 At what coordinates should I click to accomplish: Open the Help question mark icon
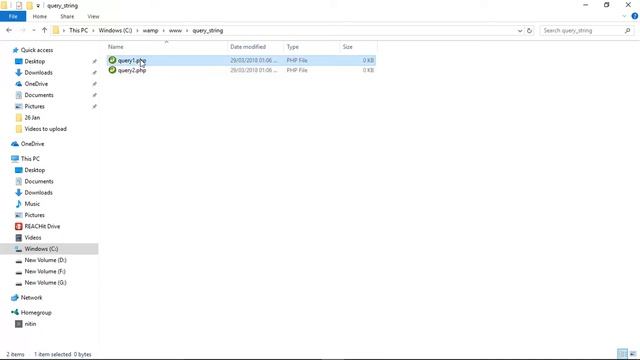pos(635,16)
